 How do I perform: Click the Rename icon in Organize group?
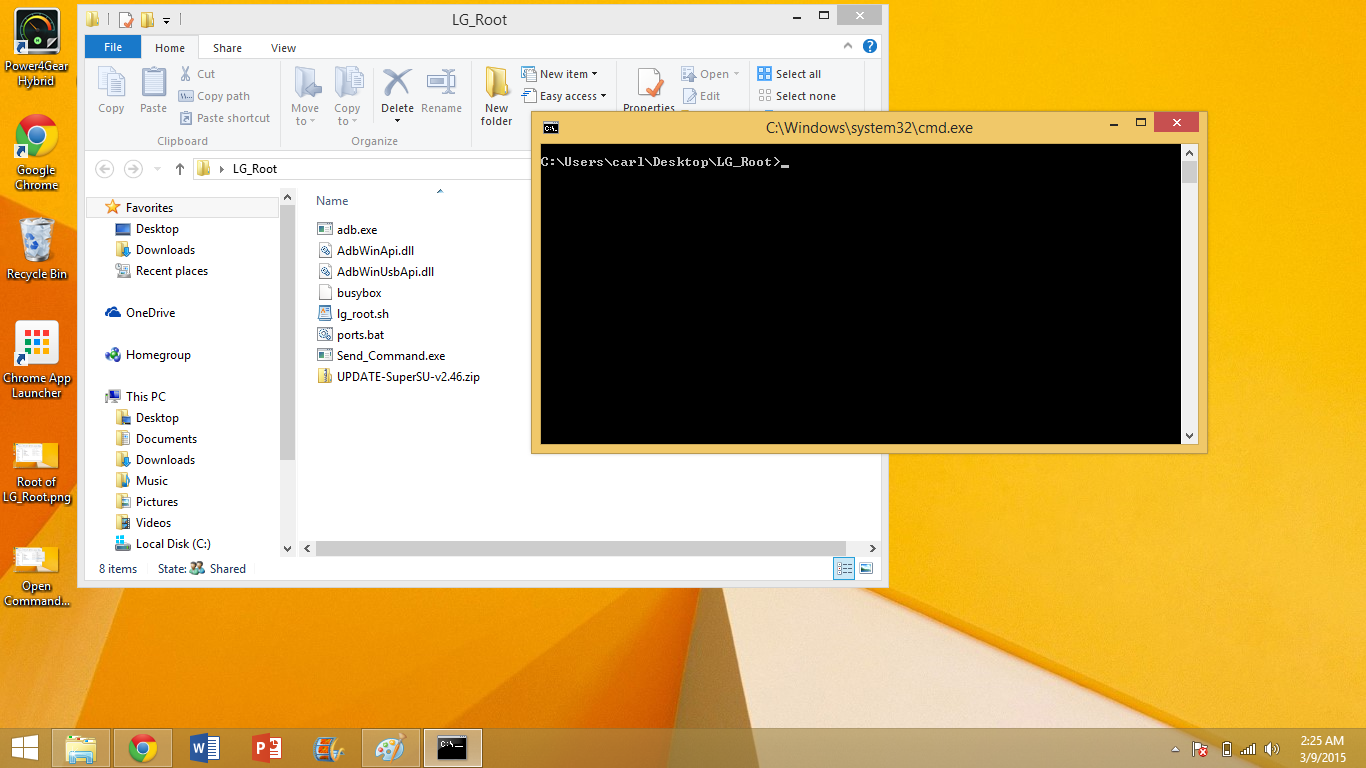pyautogui.click(x=441, y=85)
